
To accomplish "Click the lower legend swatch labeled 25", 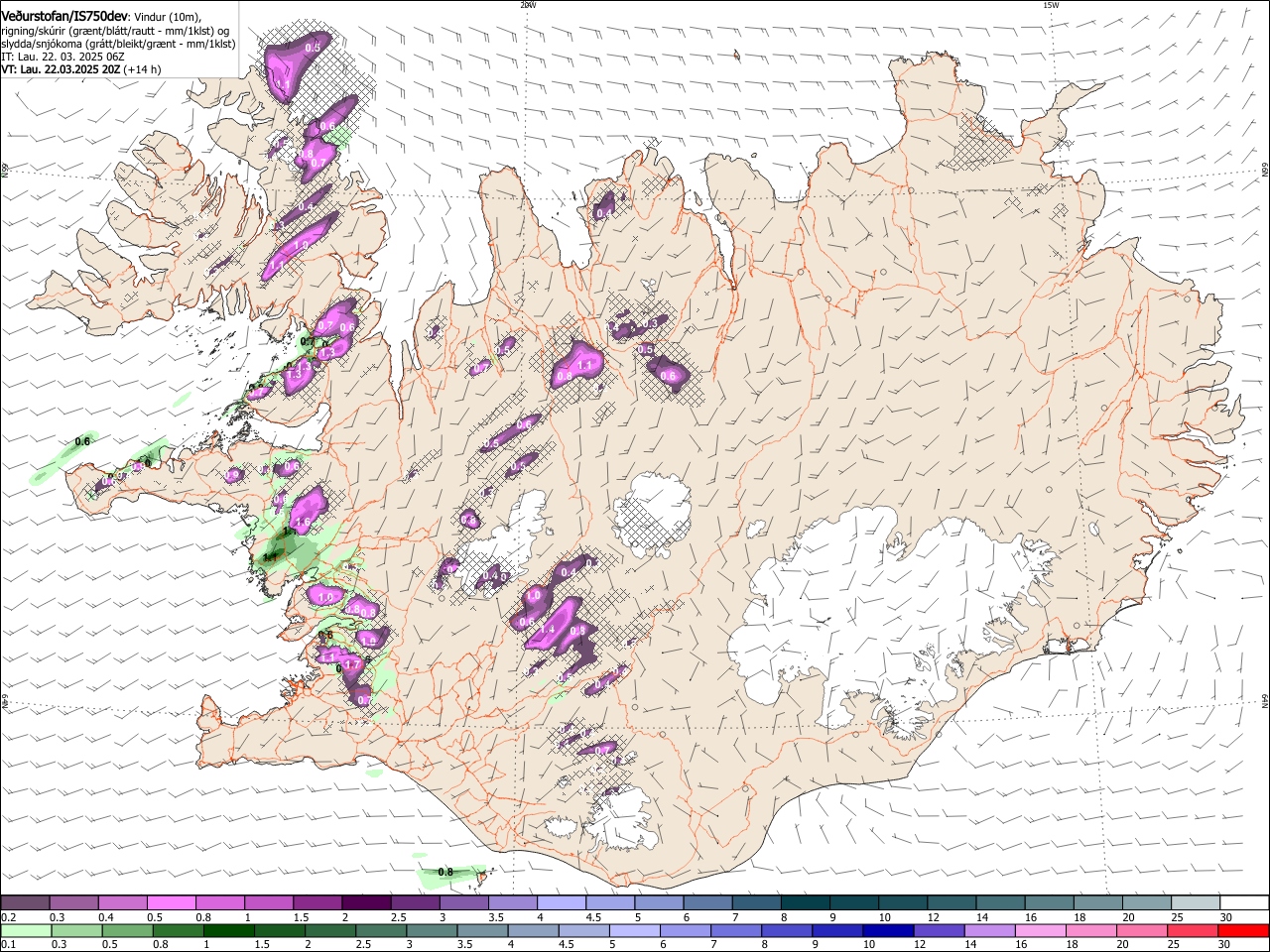I will [x=1192, y=931].
